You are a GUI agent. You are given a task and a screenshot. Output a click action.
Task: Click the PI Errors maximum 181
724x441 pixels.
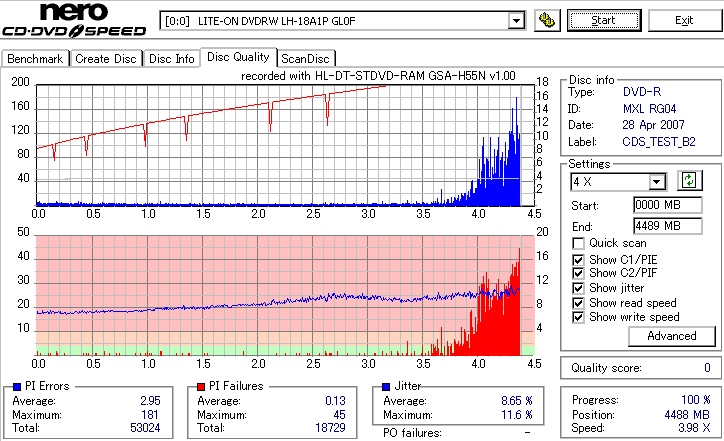click(x=150, y=415)
